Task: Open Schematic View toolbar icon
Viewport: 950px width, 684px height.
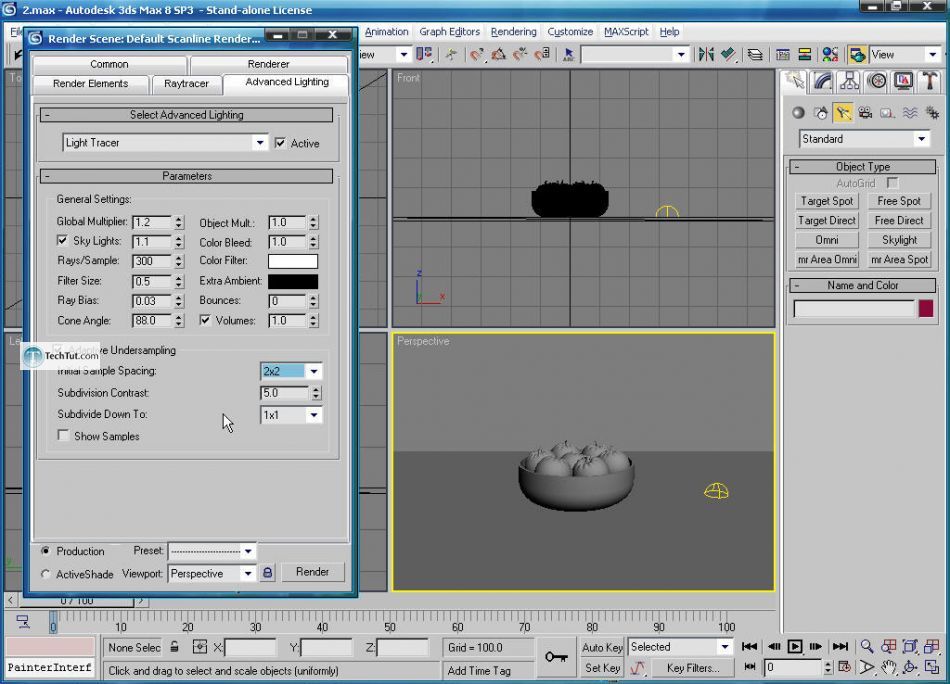Action: [x=805, y=55]
